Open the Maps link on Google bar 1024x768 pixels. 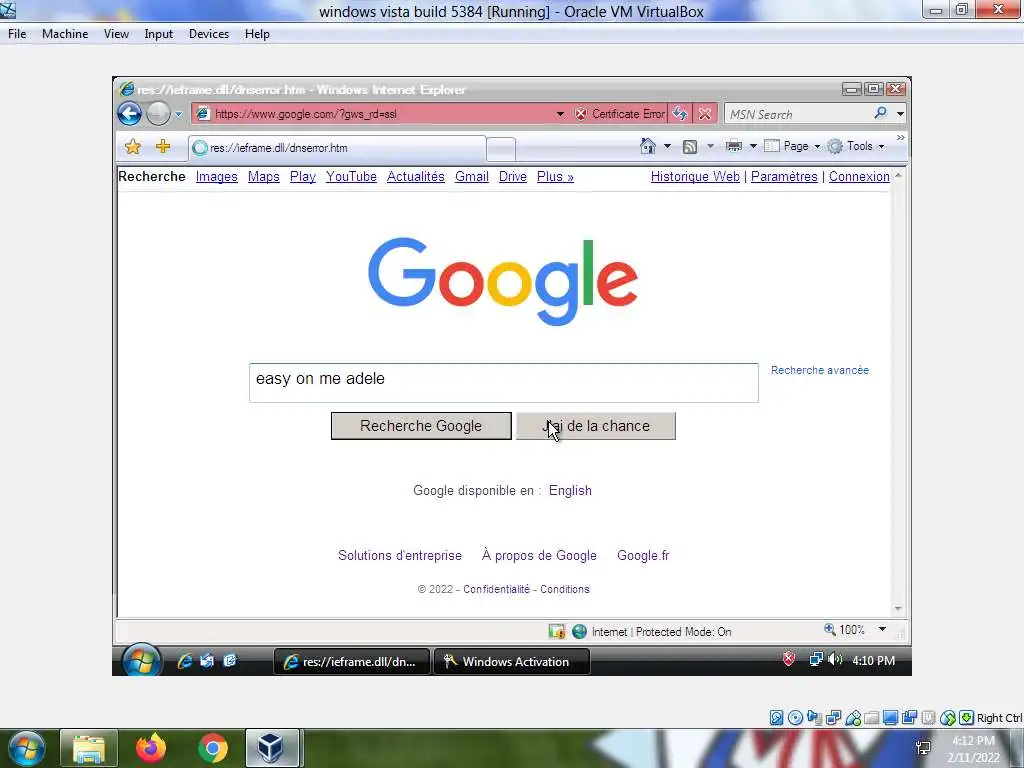pos(263,176)
